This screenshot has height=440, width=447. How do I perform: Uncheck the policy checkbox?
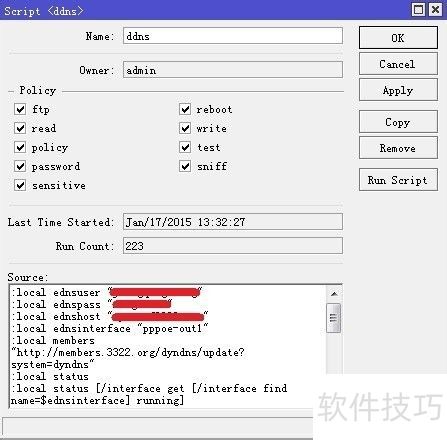click(20, 147)
